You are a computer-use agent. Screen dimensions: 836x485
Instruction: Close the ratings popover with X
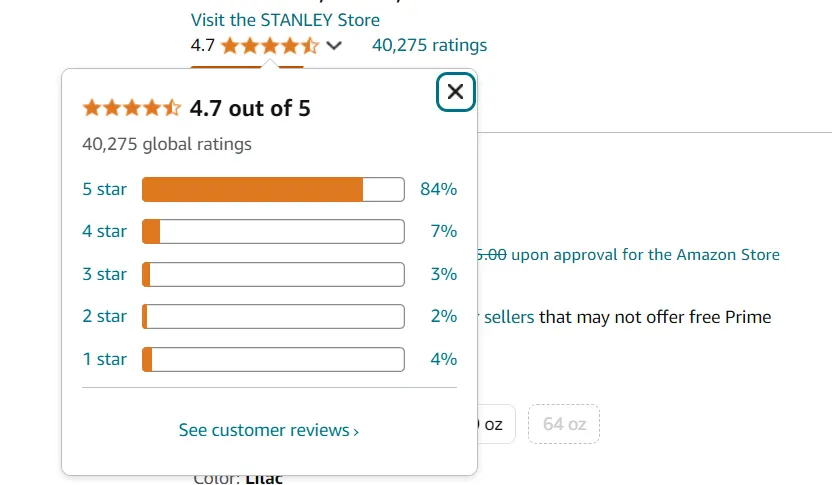tap(455, 92)
